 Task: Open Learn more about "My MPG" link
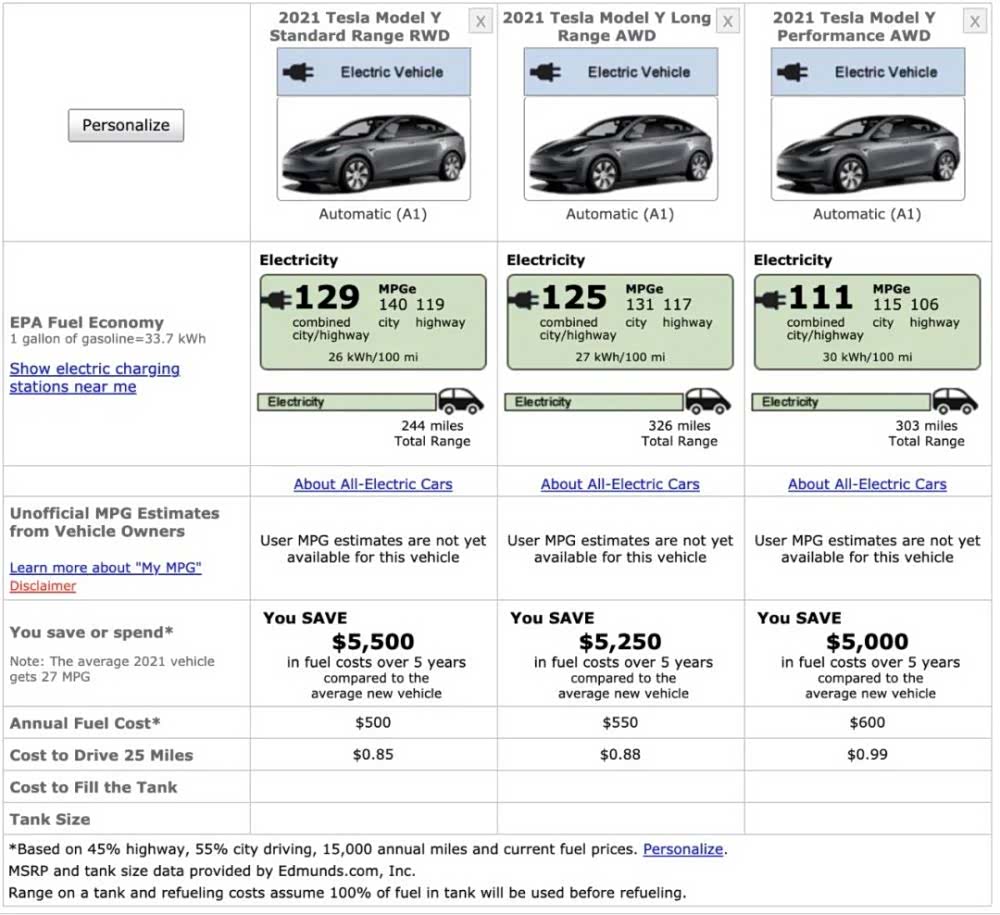pos(105,568)
